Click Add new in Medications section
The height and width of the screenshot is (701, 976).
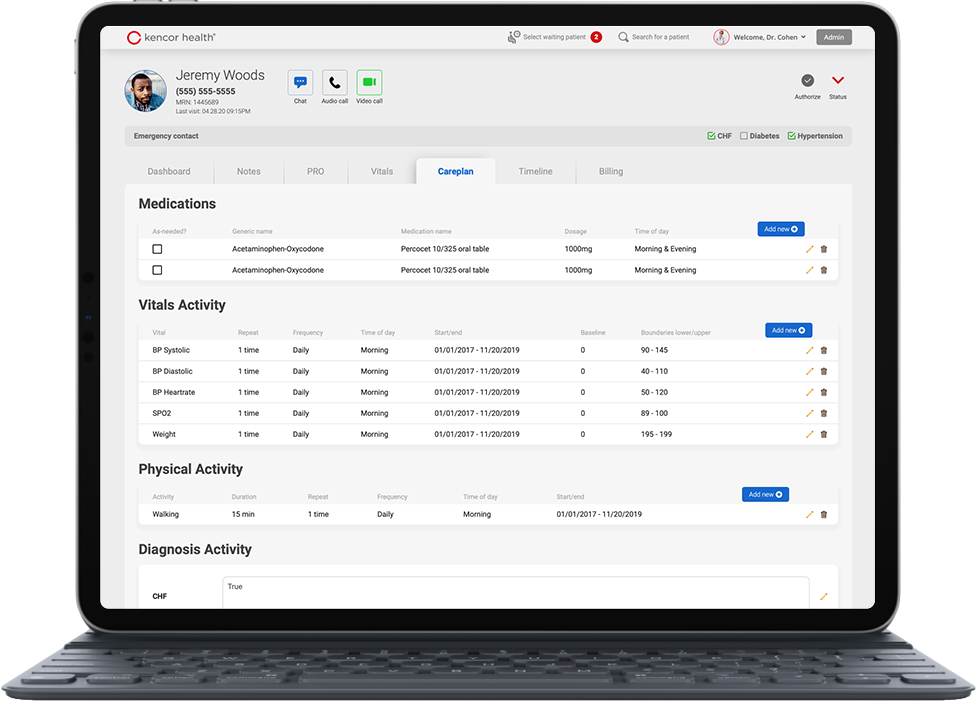pos(781,229)
